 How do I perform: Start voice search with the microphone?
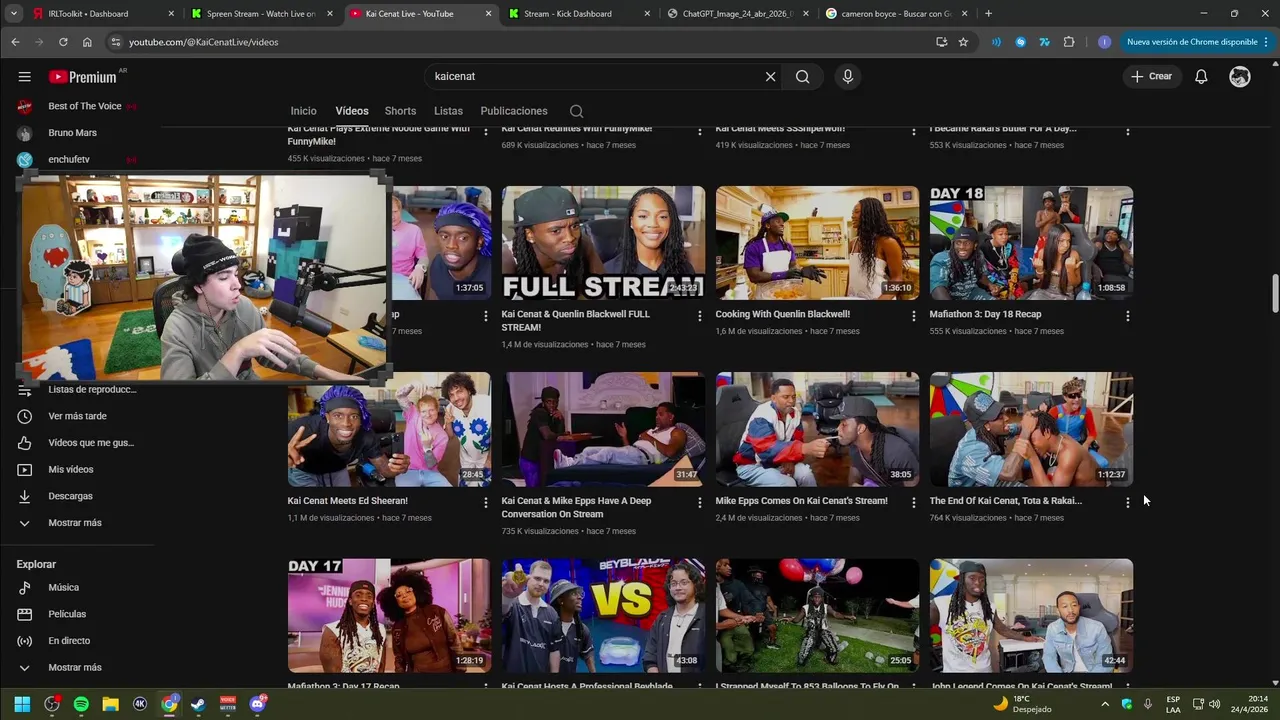(x=848, y=76)
